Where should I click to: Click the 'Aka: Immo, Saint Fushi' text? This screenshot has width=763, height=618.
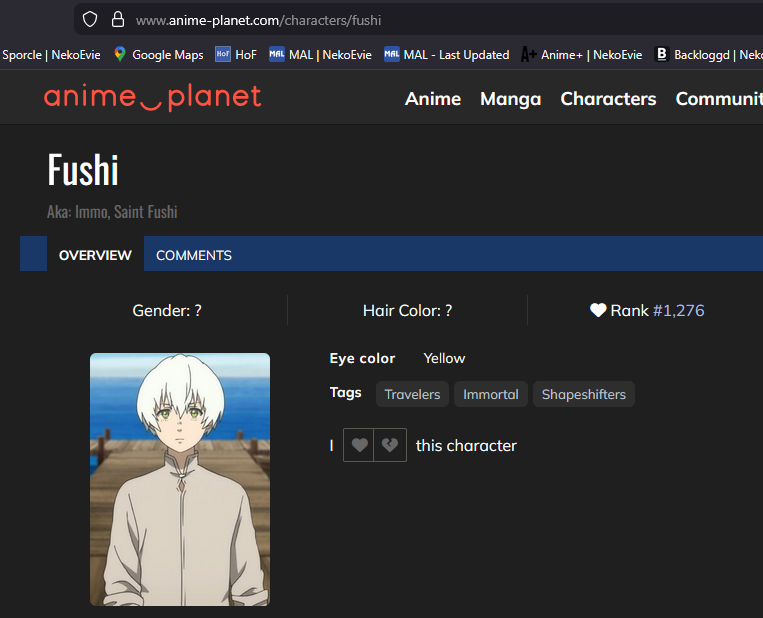click(x=112, y=212)
